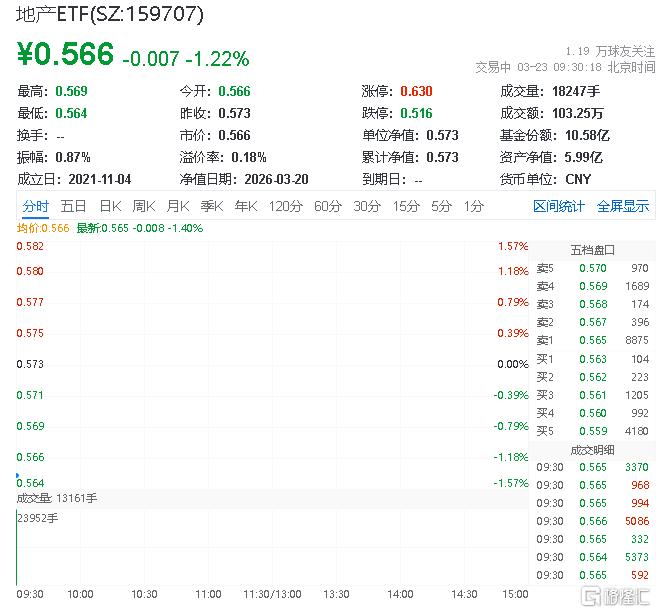Click the 卖5 order row at 0.570
The width and height of the screenshot is (656, 613).
pyautogui.click(x=592, y=268)
